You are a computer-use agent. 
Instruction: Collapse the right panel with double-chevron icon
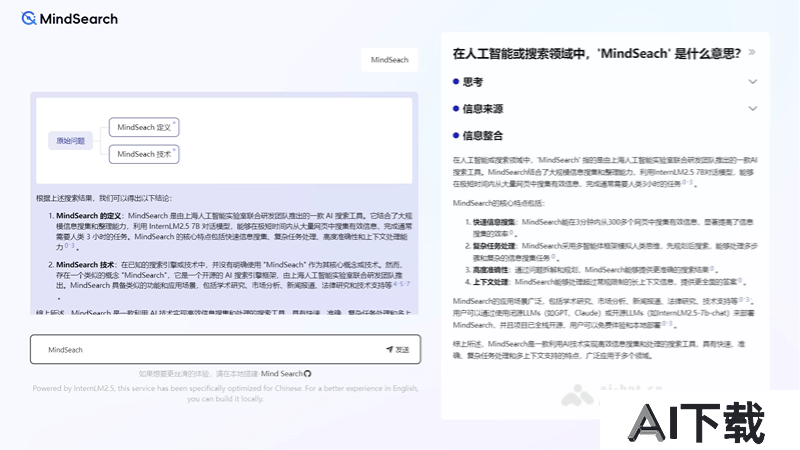click(752, 52)
